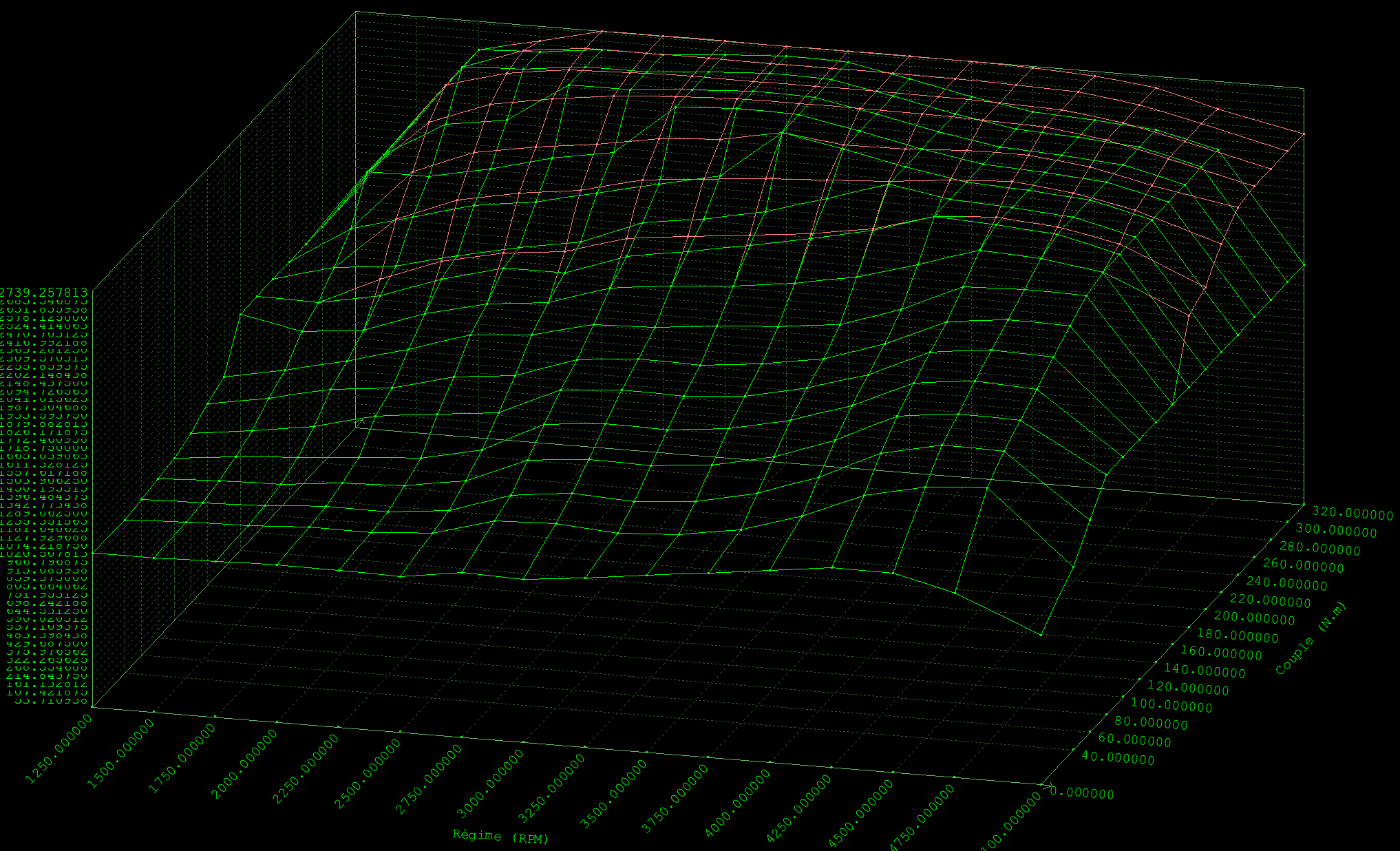Select the 40.000000 torque tick label
This screenshot has width=1400, height=851.
pyautogui.click(x=1118, y=758)
